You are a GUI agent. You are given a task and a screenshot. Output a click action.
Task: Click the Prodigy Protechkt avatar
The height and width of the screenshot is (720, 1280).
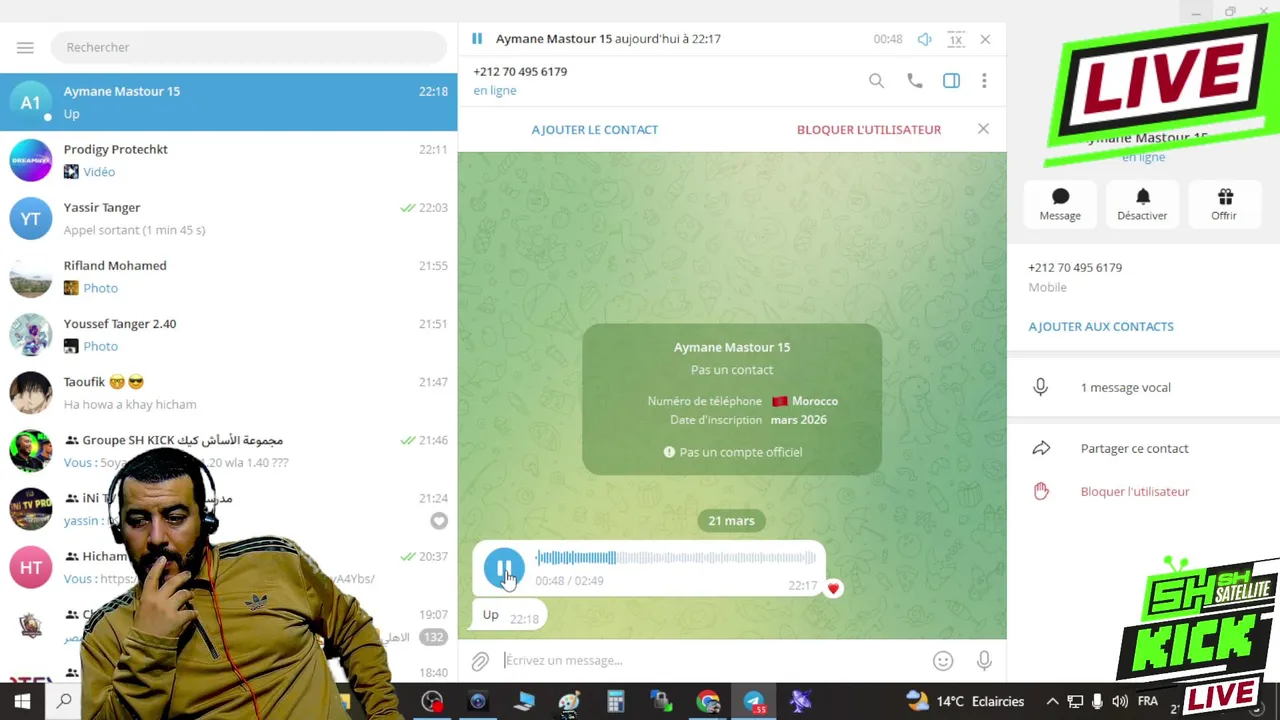coord(31,160)
